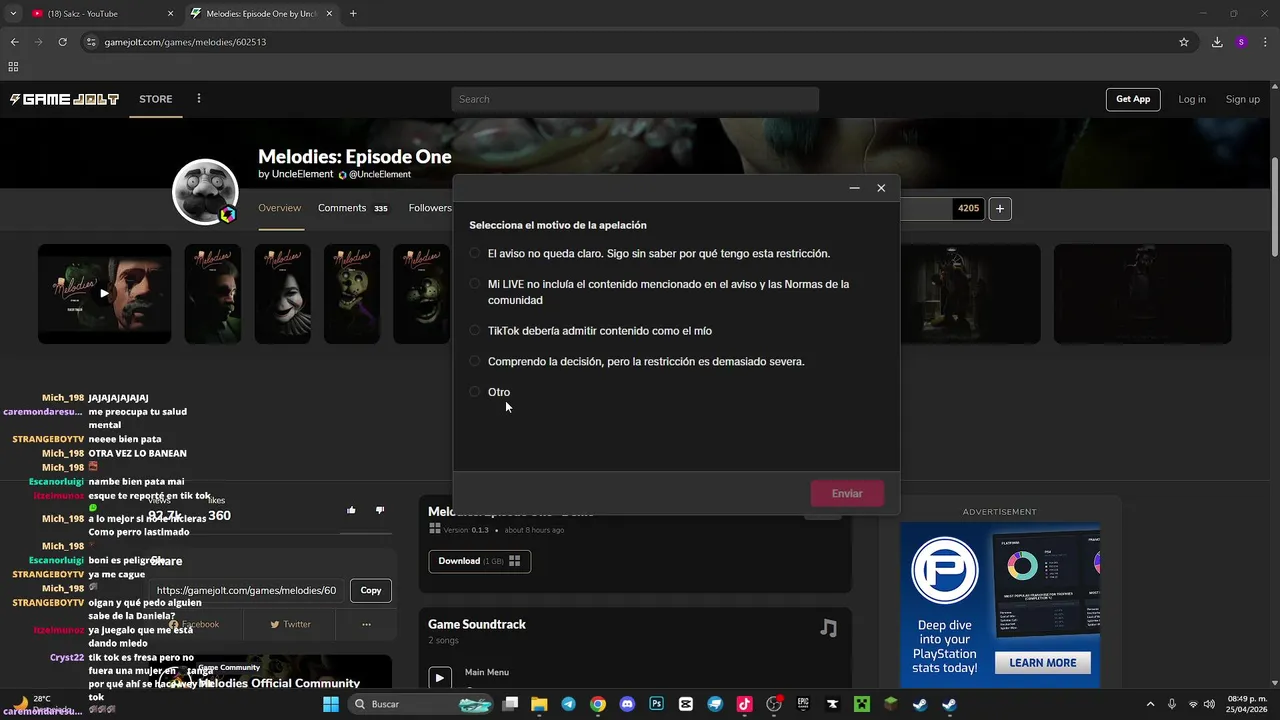Open the STORE menu item
Image resolution: width=1280 pixels, height=720 pixels.
click(x=156, y=99)
